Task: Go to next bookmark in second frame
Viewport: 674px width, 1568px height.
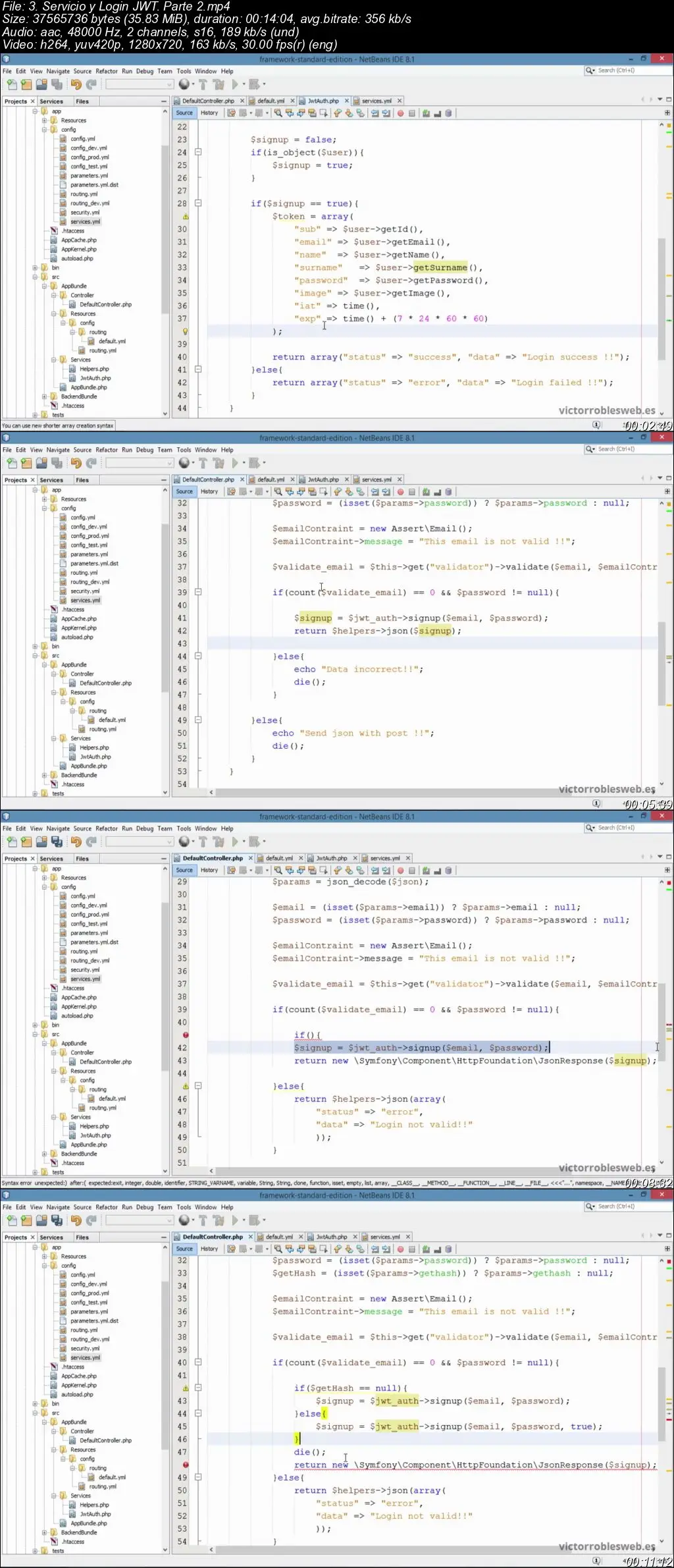Action: (349, 492)
